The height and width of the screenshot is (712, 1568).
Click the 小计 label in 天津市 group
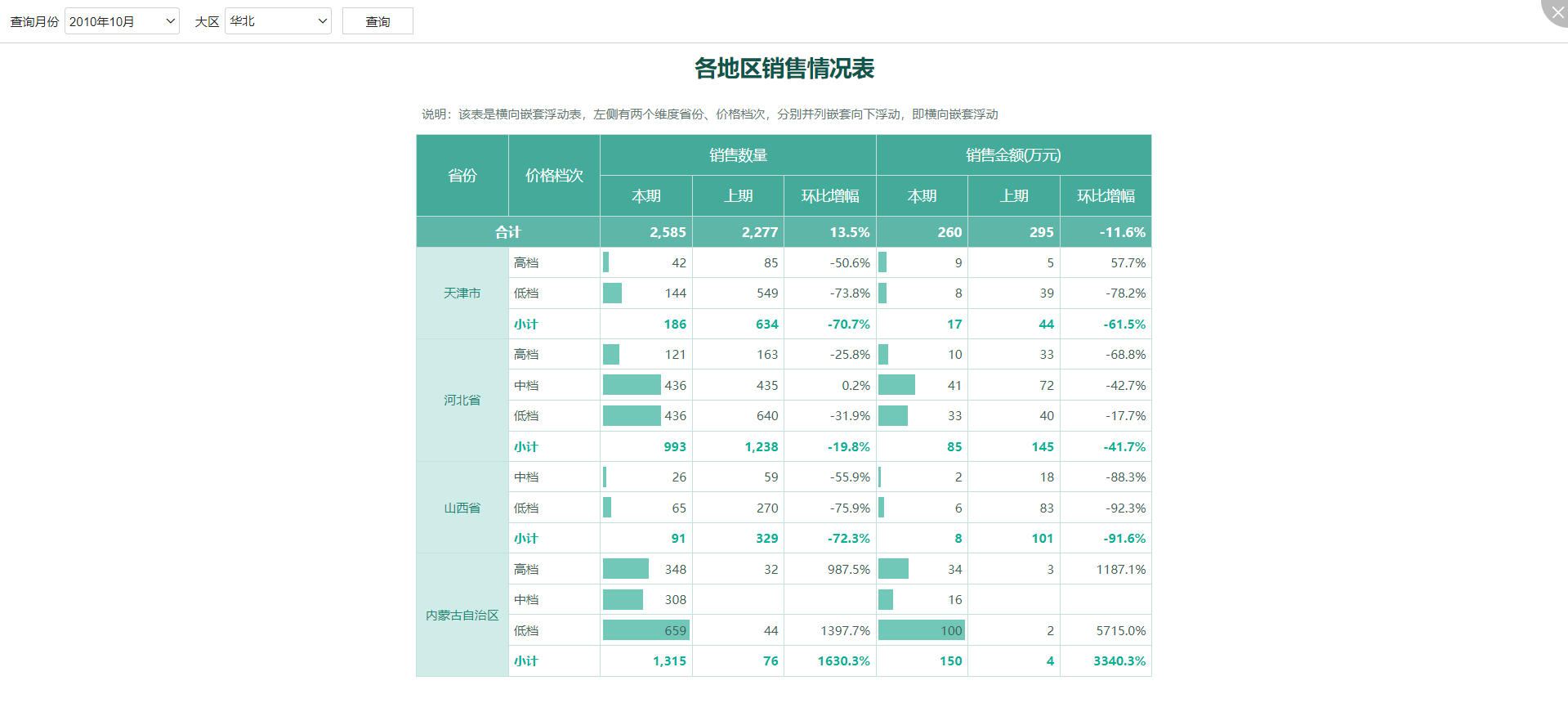(526, 325)
